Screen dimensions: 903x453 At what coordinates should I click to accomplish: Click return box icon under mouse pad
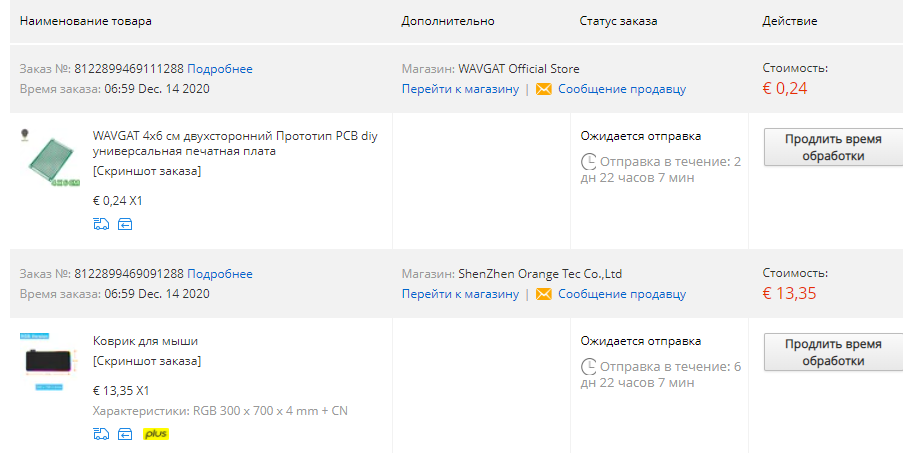[x=125, y=434]
